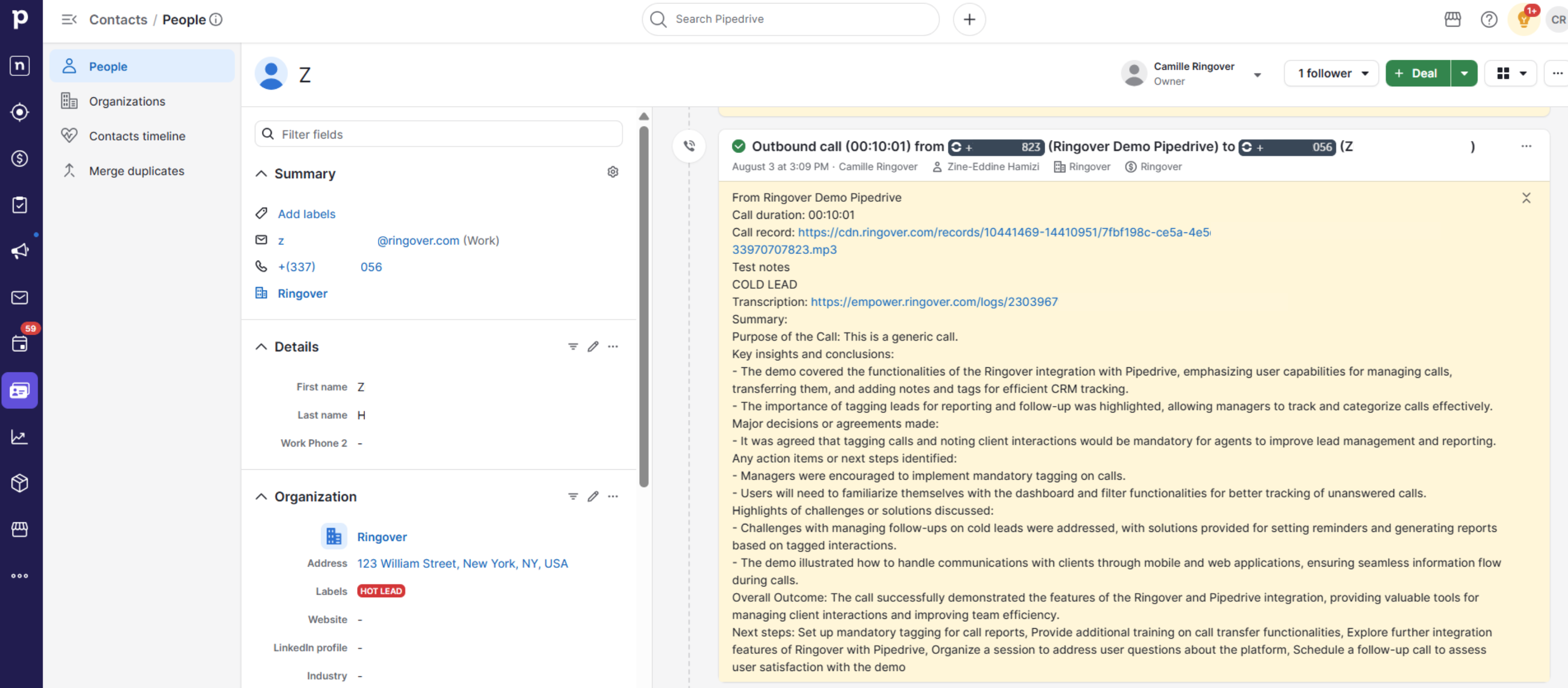Open Activities calendar icon with 59 badge
Viewport: 1568px width, 688px height.
(x=20, y=343)
